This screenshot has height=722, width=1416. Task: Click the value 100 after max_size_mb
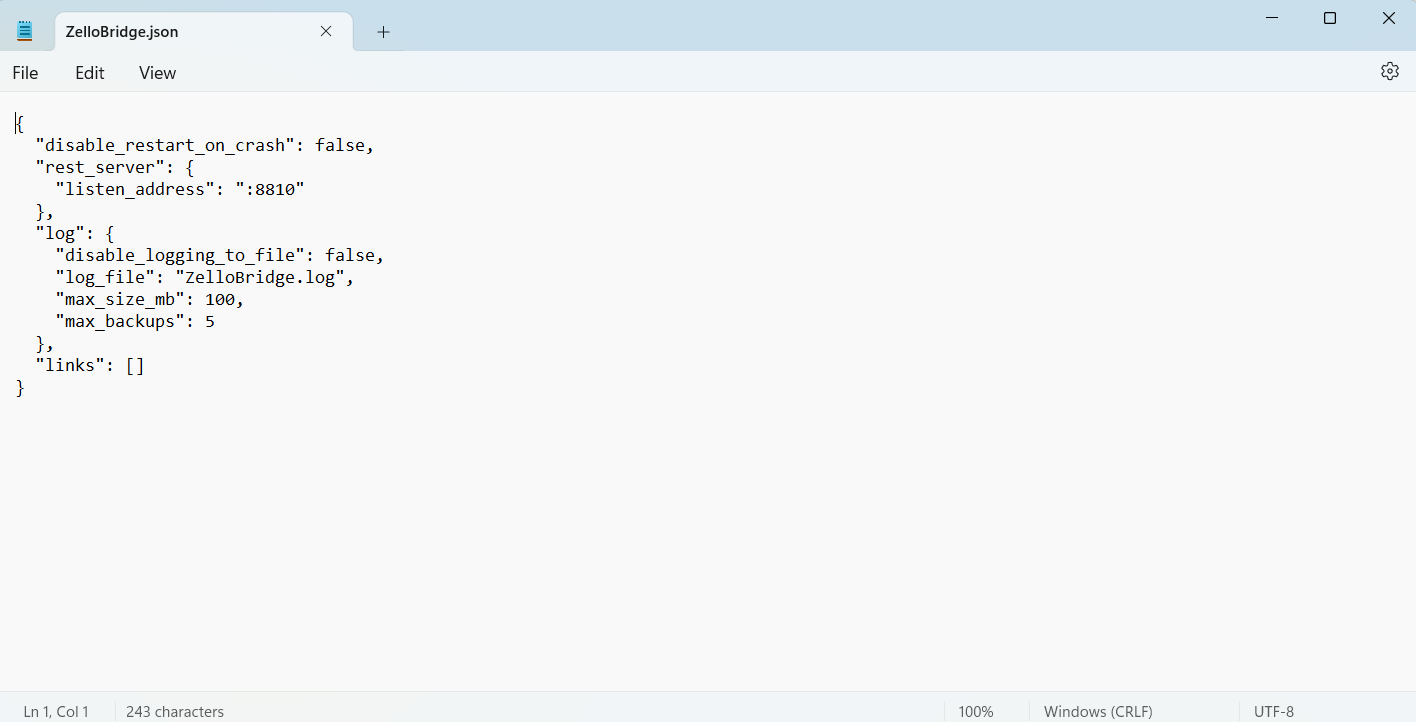coord(220,300)
